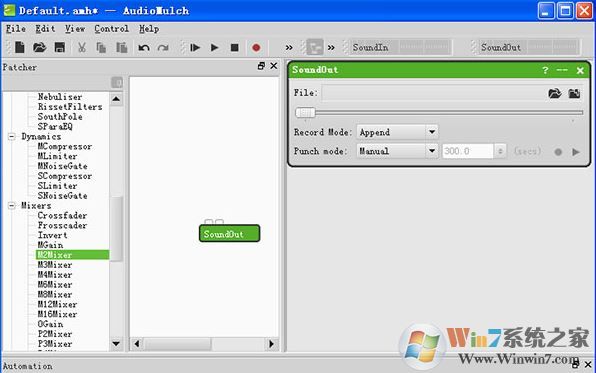Enable recording with the red record button

coord(256,48)
